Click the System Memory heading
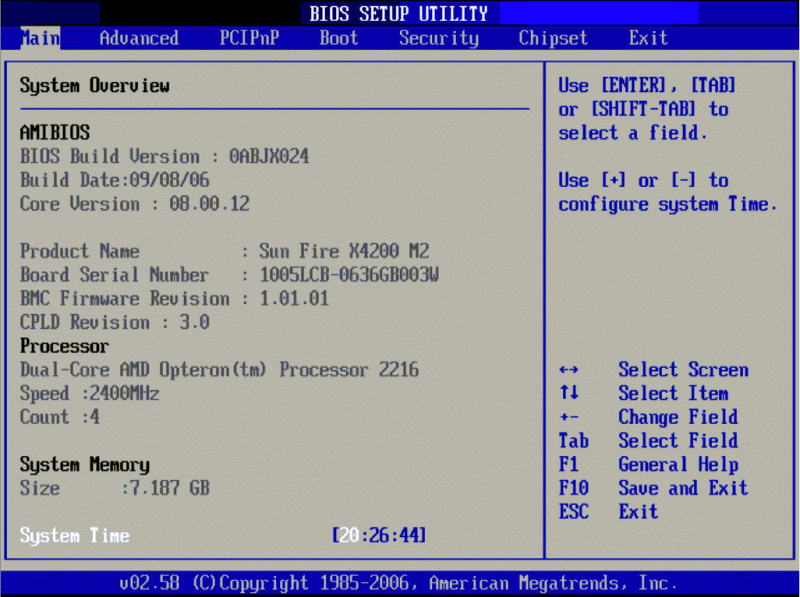Viewport: 800px width, 597px height. pyautogui.click(x=85, y=465)
